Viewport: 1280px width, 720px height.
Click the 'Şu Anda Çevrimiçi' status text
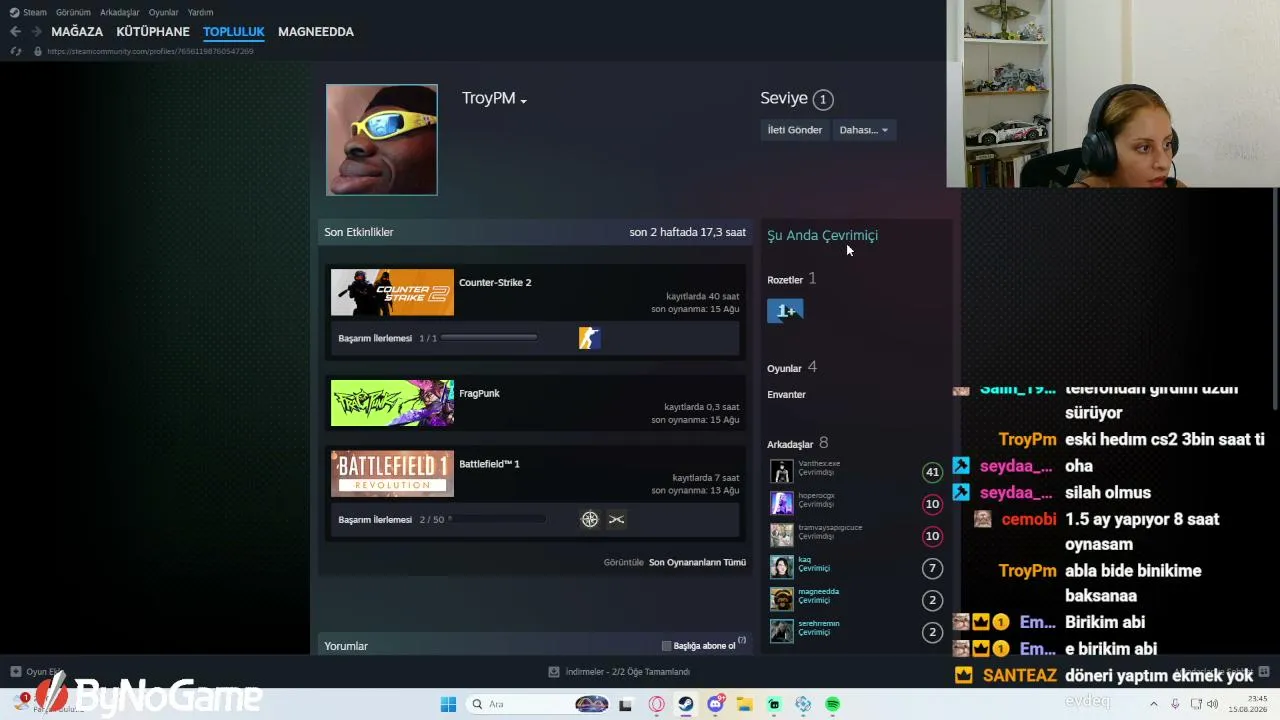(822, 235)
